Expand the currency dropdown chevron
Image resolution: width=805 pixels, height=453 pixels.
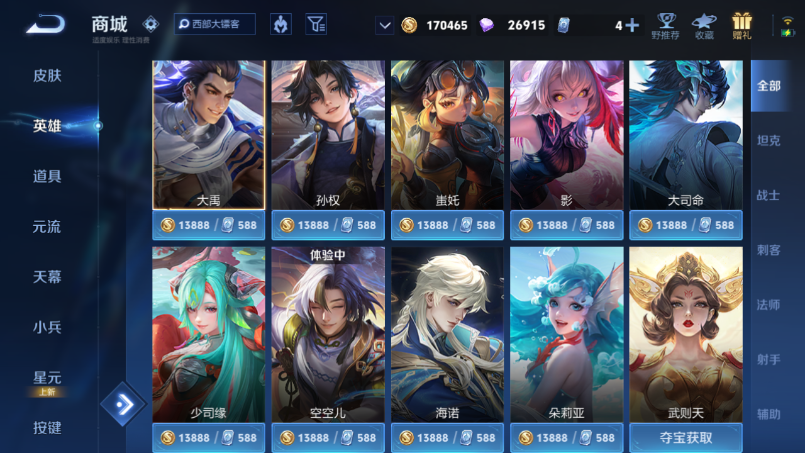pos(385,25)
